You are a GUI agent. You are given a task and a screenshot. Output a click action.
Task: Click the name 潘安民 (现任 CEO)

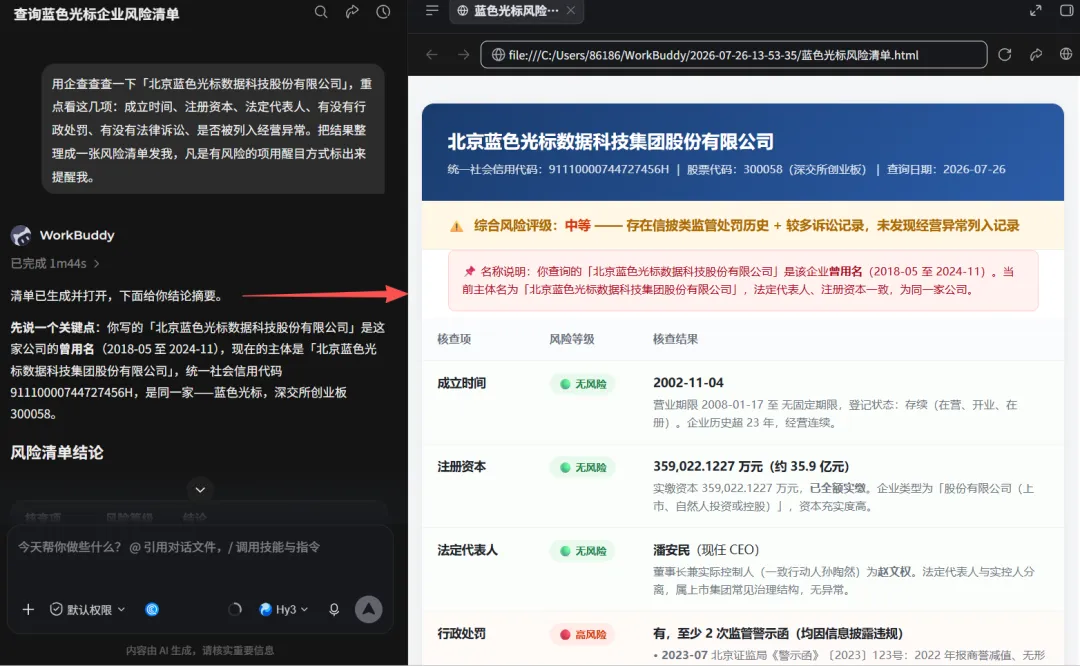point(706,550)
